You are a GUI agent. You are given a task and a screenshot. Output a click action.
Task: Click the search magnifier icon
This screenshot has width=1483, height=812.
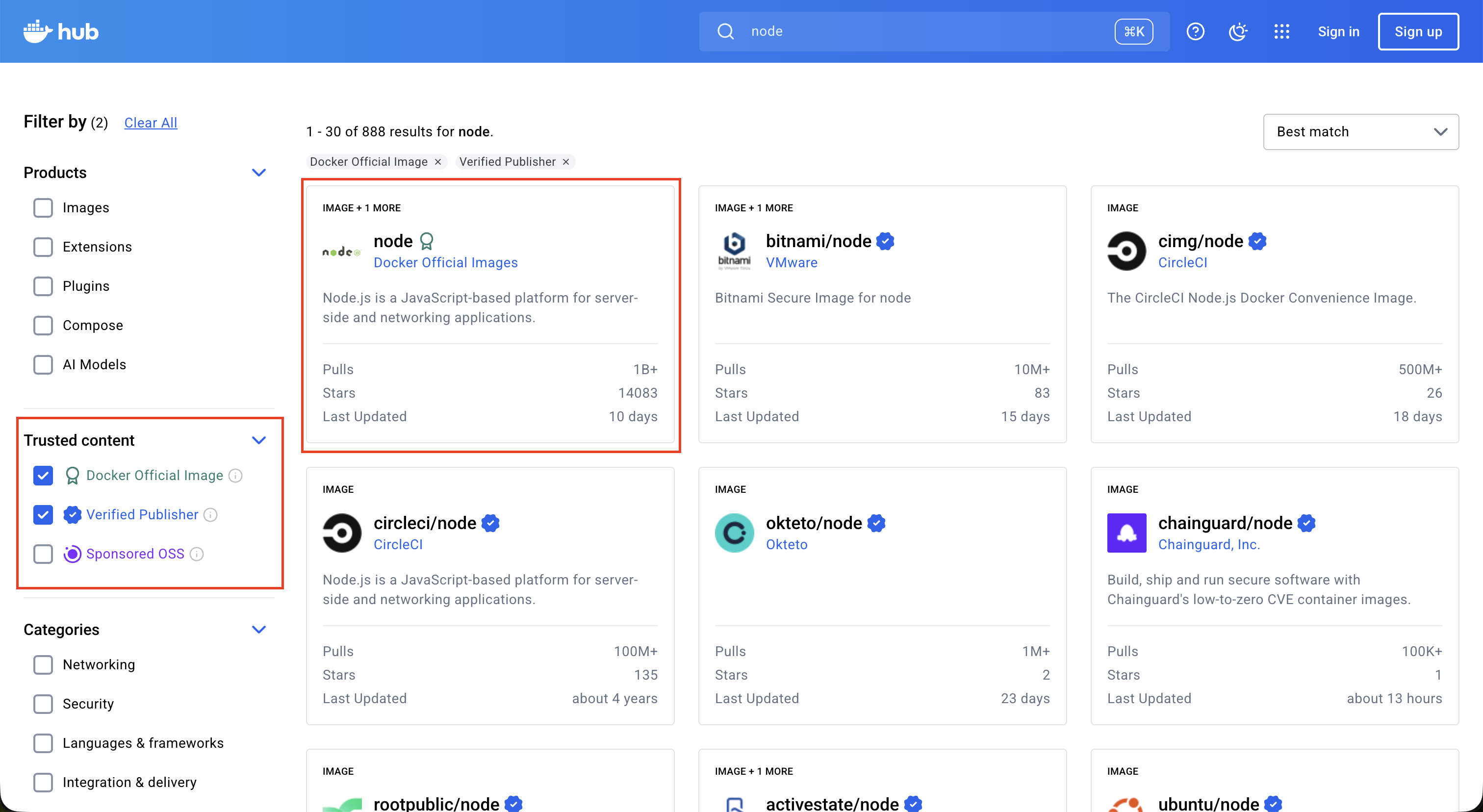[x=725, y=31]
